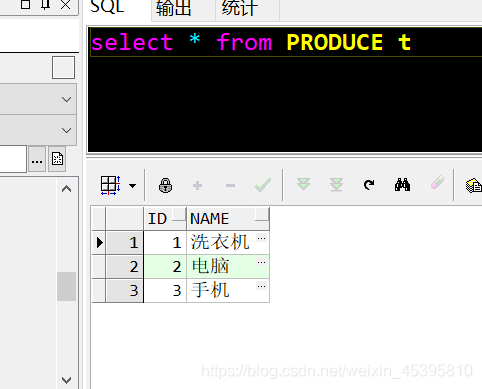Click the left panel scroll down arrow
The width and height of the screenshot is (482, 389).
pyautogui.click(x=66, y=380)
